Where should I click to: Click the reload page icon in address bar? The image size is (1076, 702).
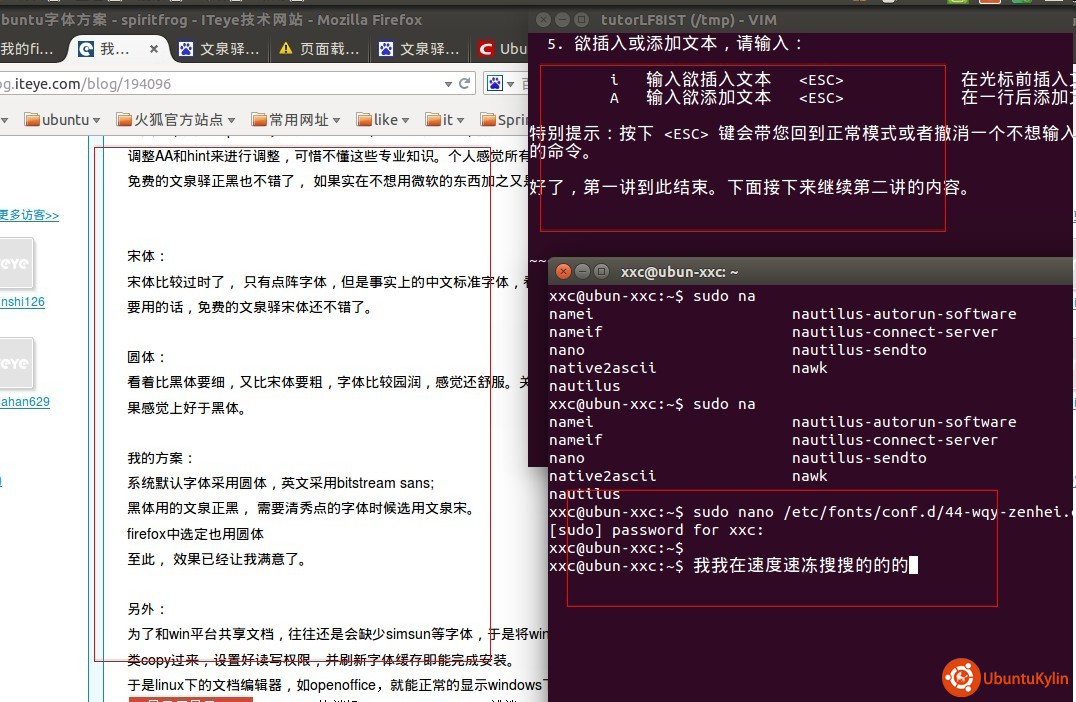tap(465, 84)
